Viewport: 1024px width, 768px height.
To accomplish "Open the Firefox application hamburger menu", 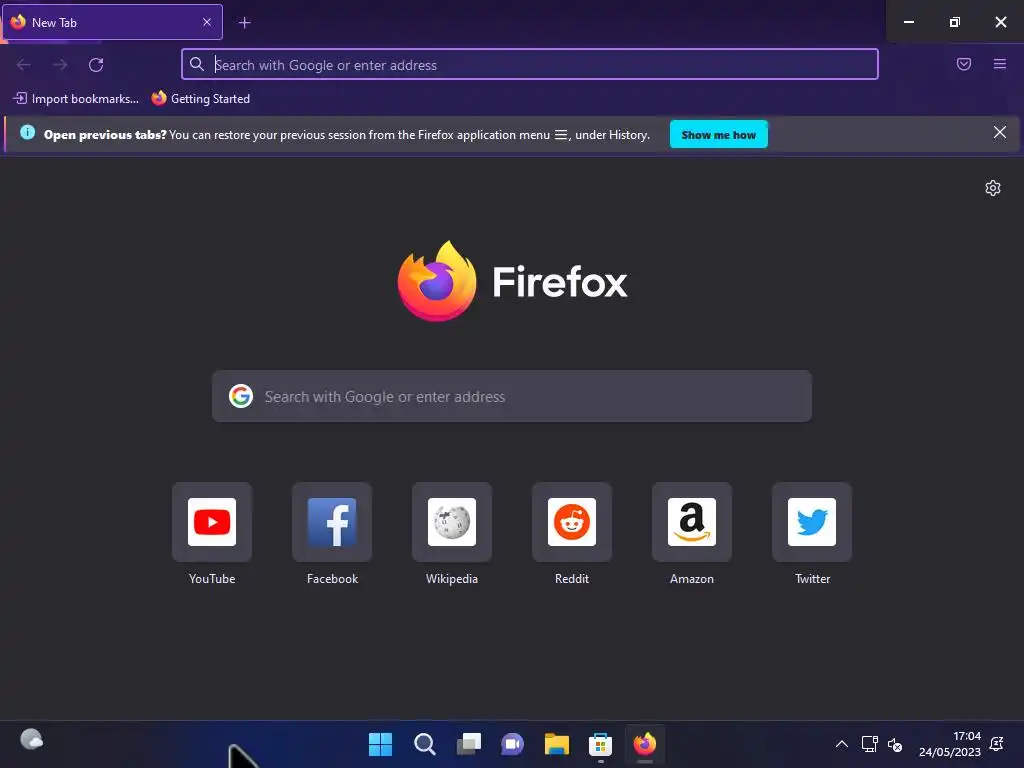I will pyautogui.click(x=1000, y=64).
